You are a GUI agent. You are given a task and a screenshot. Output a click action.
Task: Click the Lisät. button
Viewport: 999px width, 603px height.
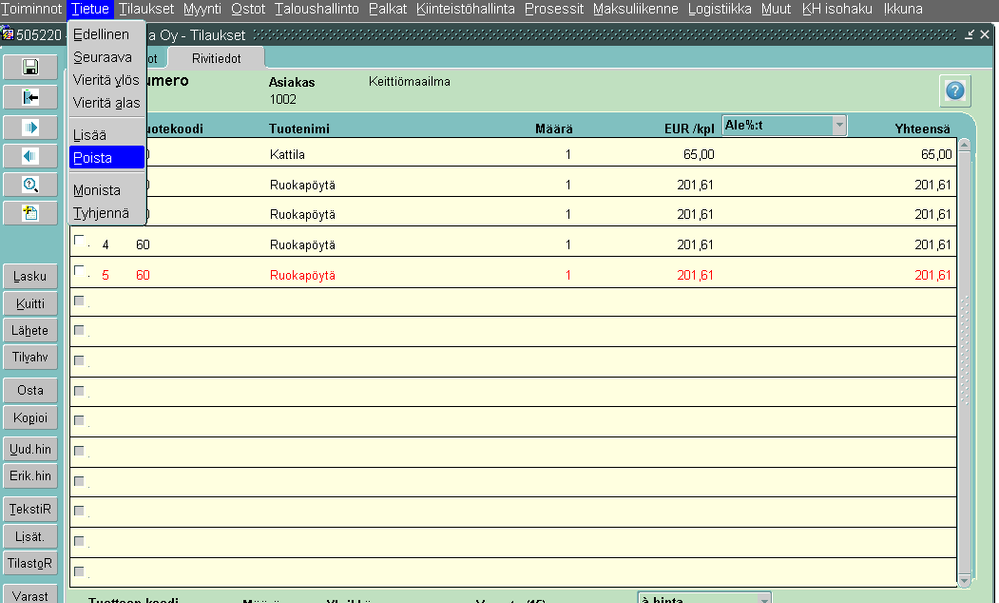(x=30, y=537)
